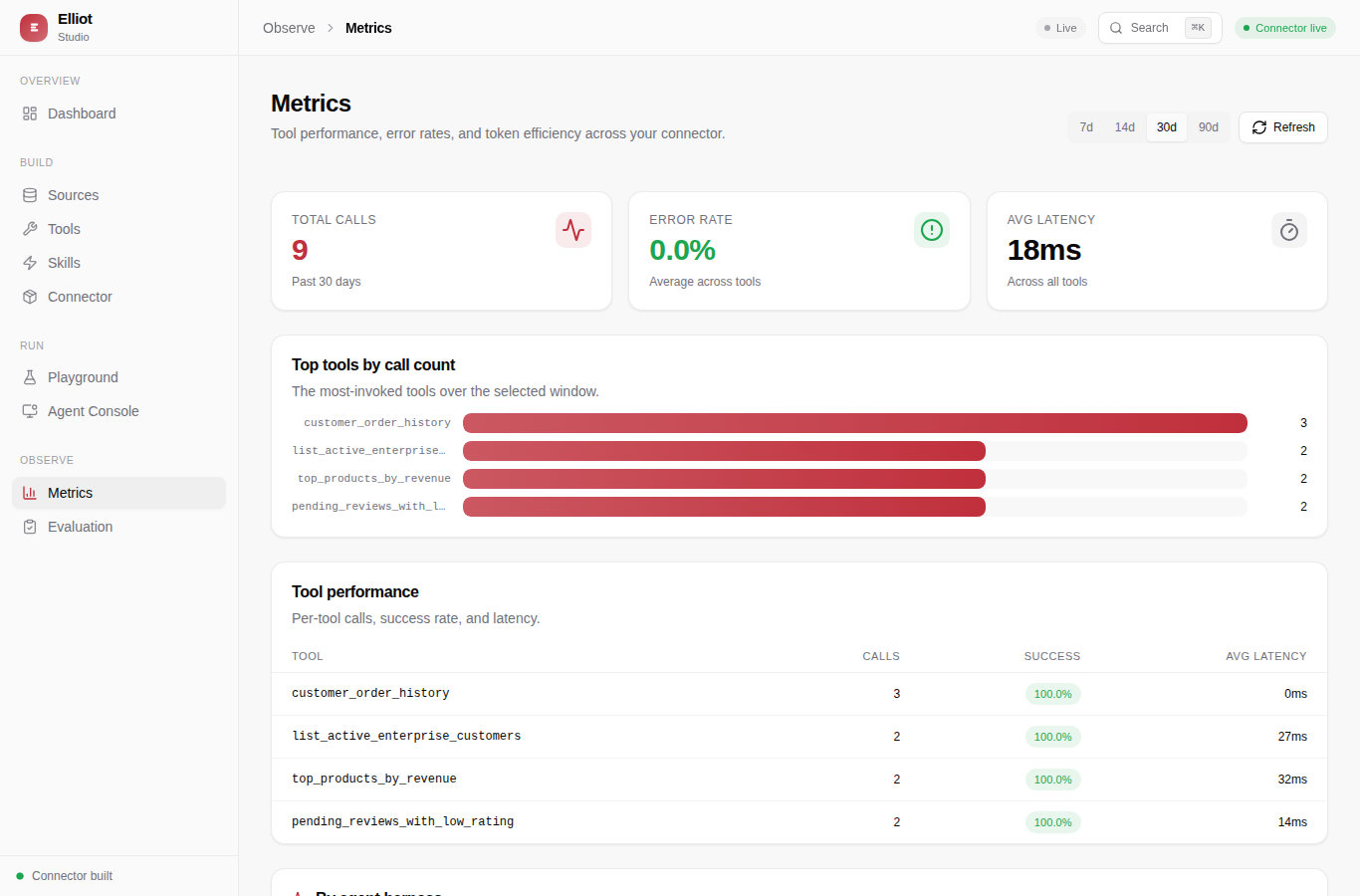Click the Refresh button

pos(1283,127)
